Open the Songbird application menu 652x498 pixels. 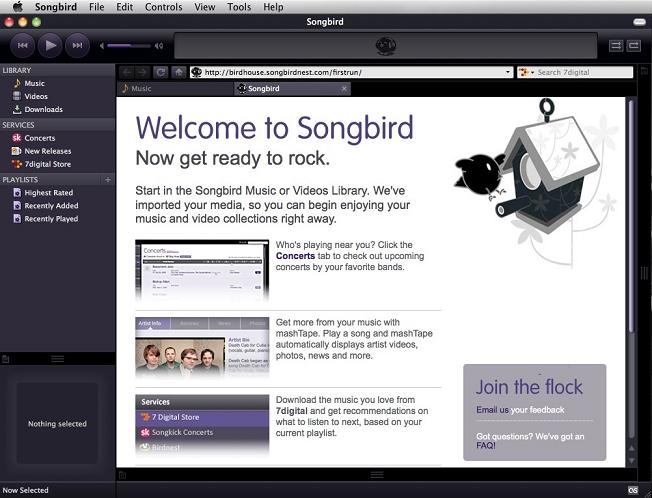pyautogui.click(x=56, y=7)
